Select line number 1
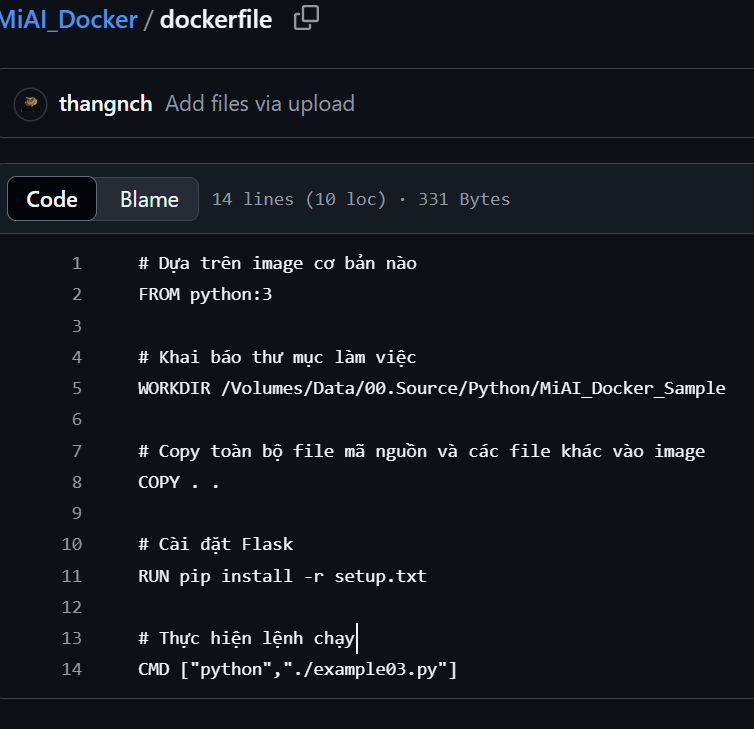 point(76,263)
